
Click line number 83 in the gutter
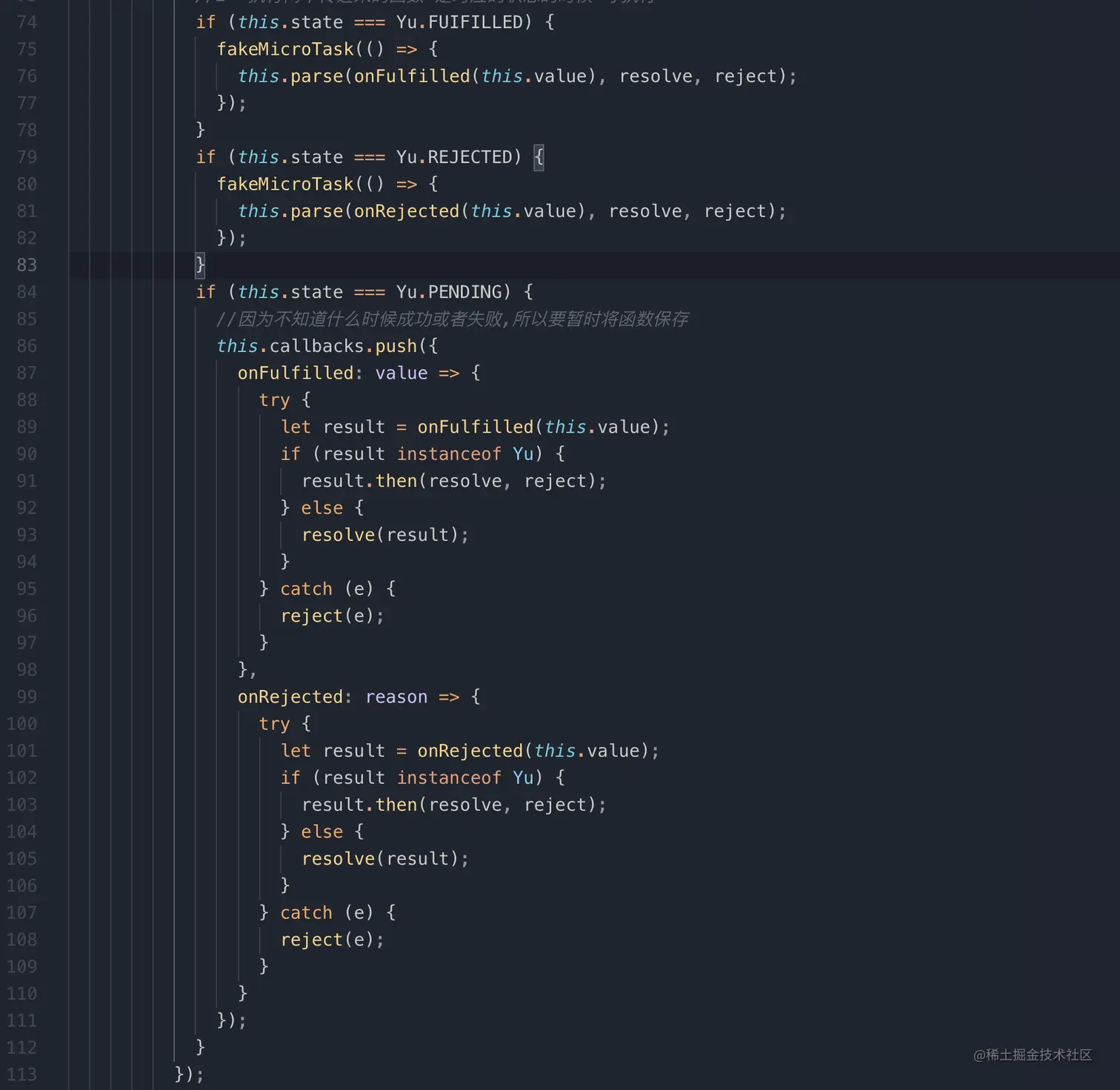click(27, 265)
